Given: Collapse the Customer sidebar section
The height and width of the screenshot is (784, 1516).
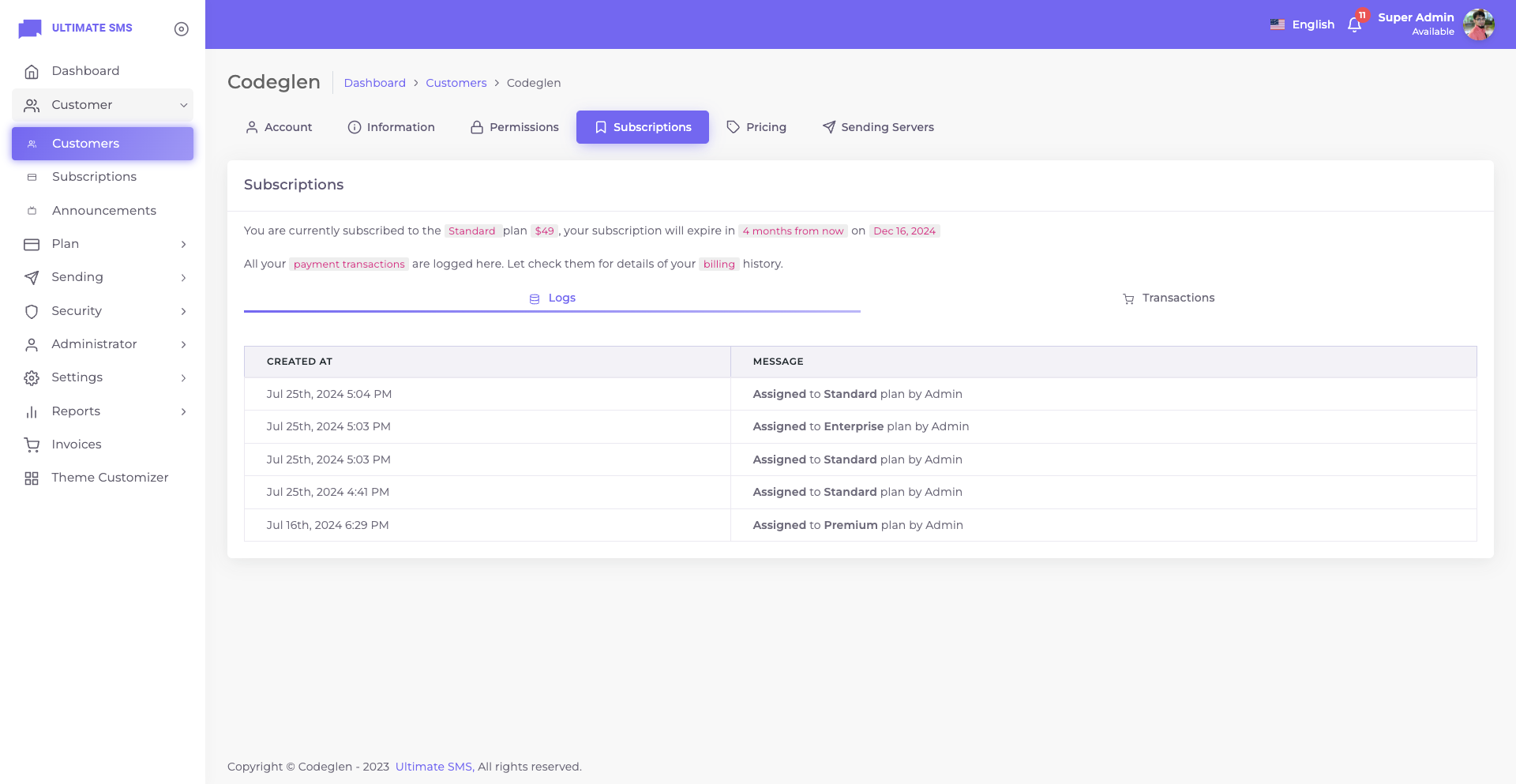Looking at the screenshot, I should 182,105.
